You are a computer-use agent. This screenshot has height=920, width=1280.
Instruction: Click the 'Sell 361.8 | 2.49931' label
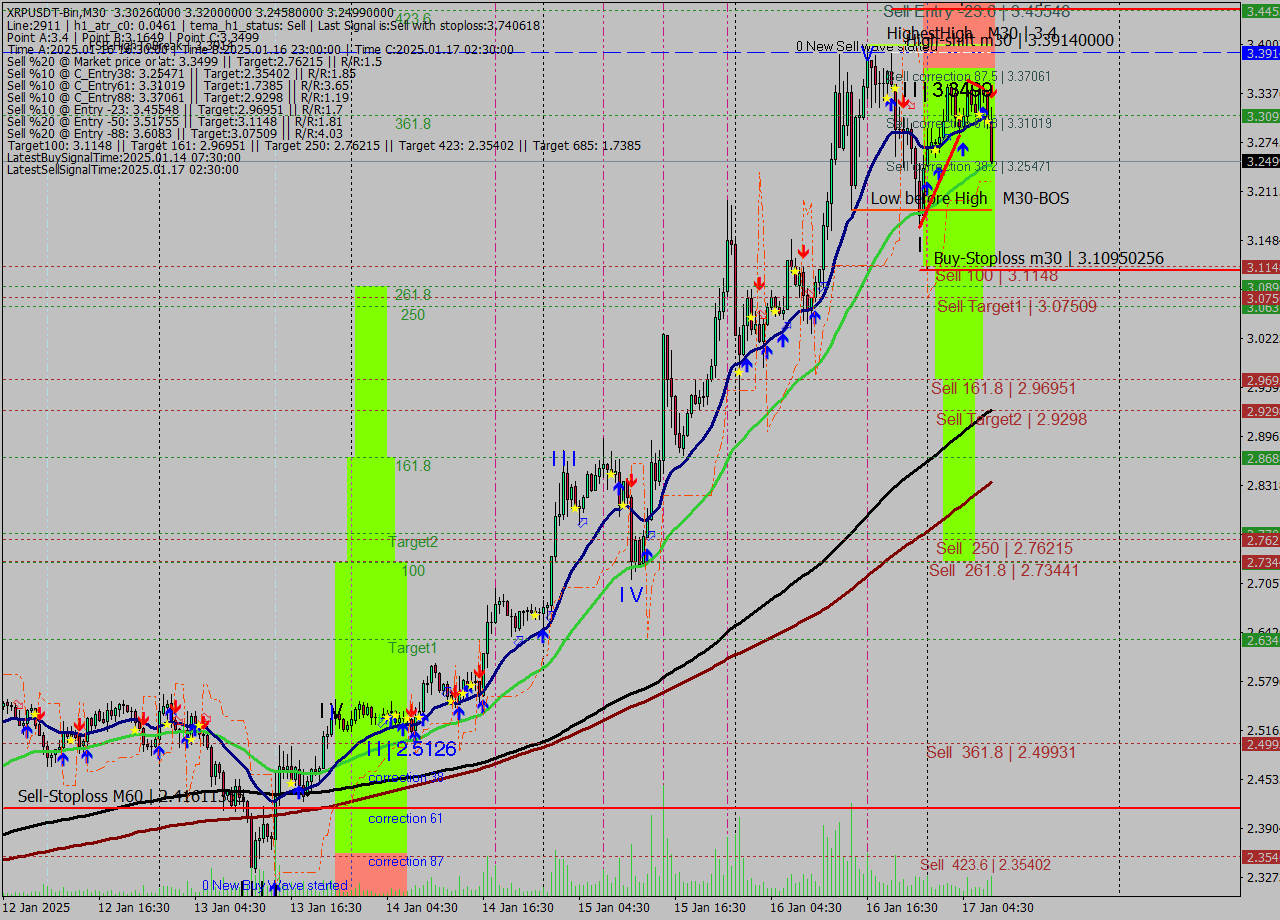tap(1001, 752)
